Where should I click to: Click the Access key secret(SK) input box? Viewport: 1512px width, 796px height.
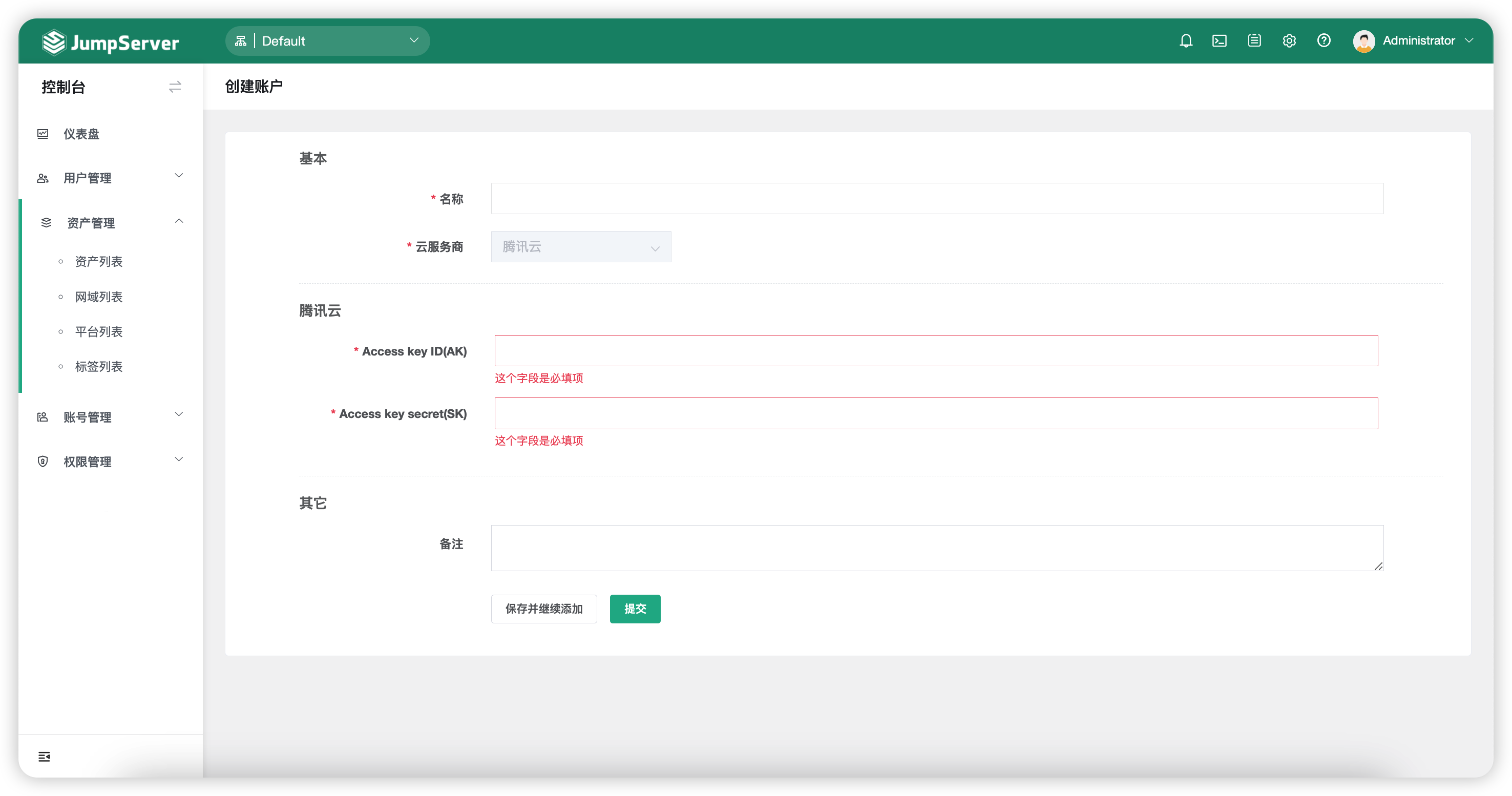(x=936, y=413)
